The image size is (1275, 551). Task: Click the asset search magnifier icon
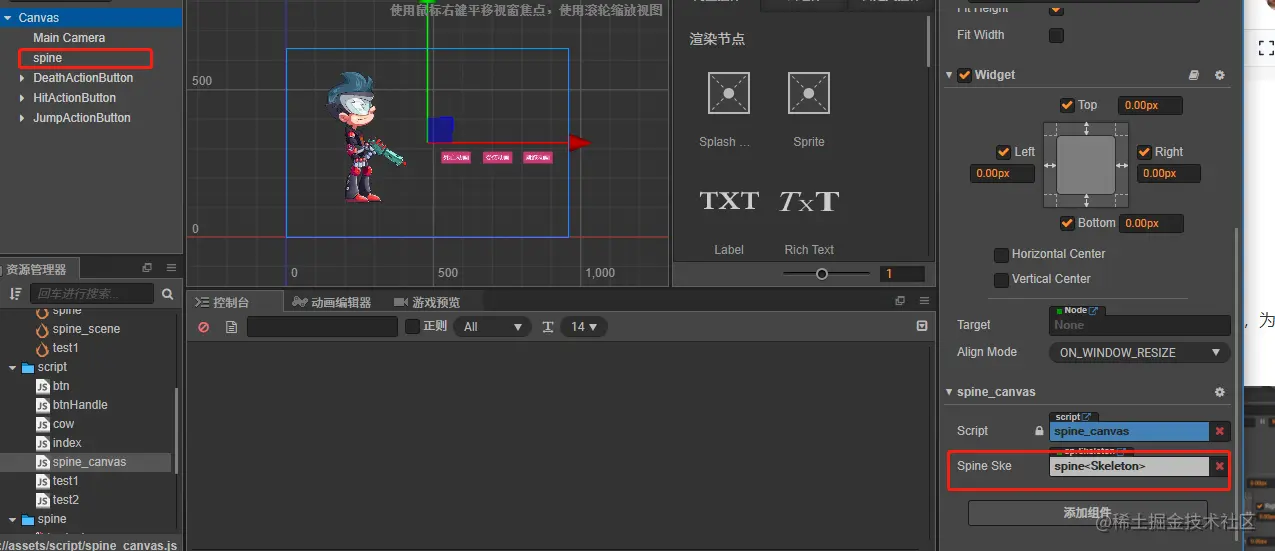(167, 294)
